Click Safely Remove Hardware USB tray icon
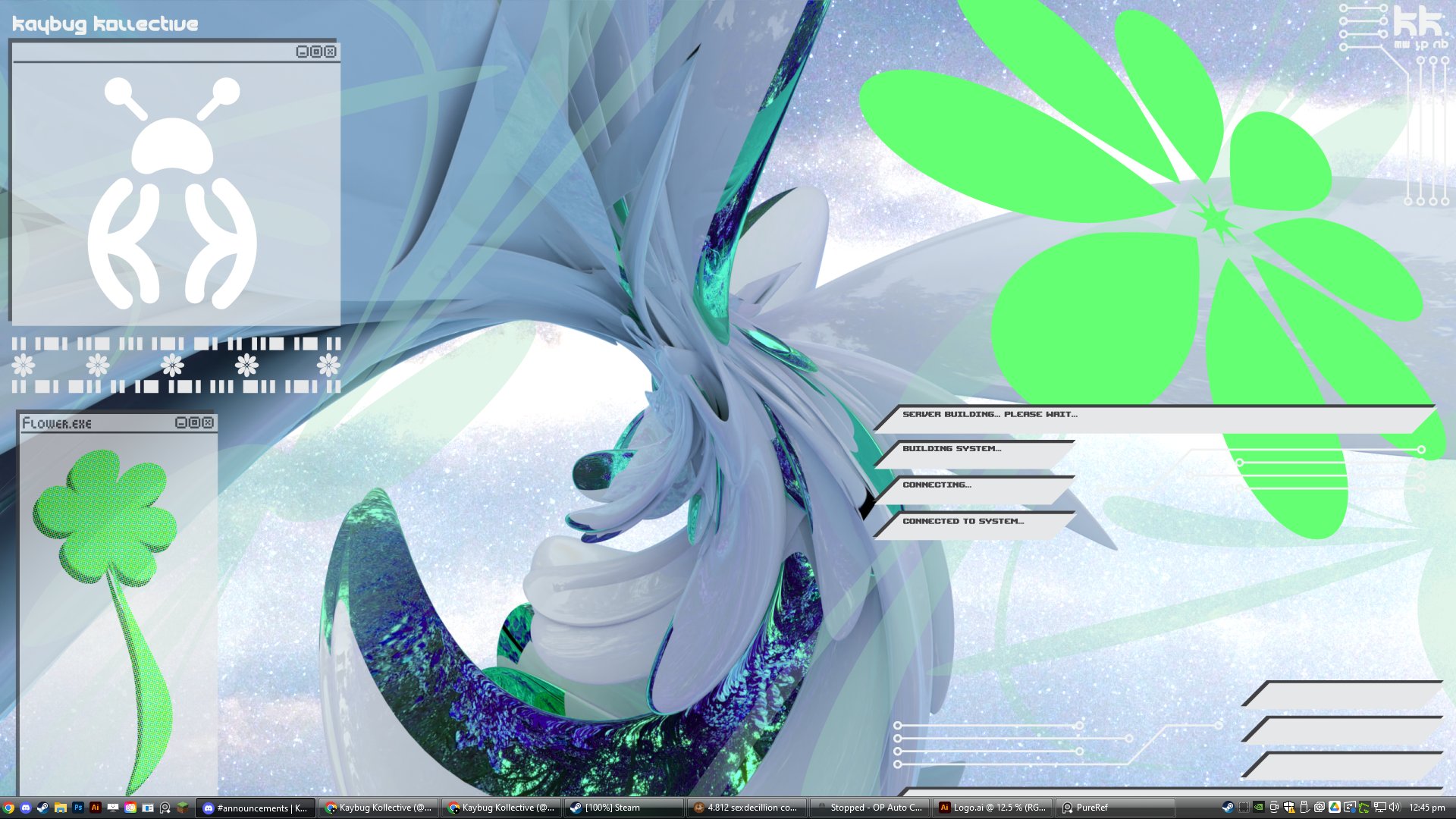 pyautogui.click(x=1304, y=807)
